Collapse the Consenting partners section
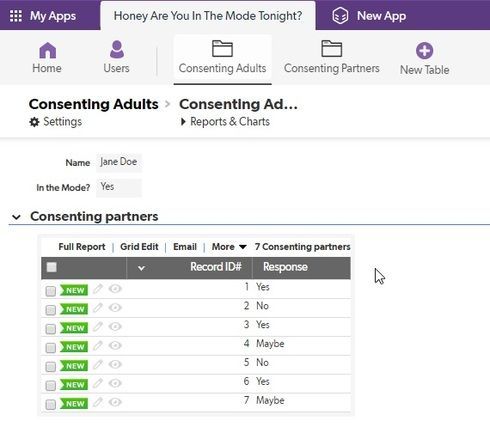Image resolution: width=490 pixels, height=433 pixels. (x=16, y=217)
